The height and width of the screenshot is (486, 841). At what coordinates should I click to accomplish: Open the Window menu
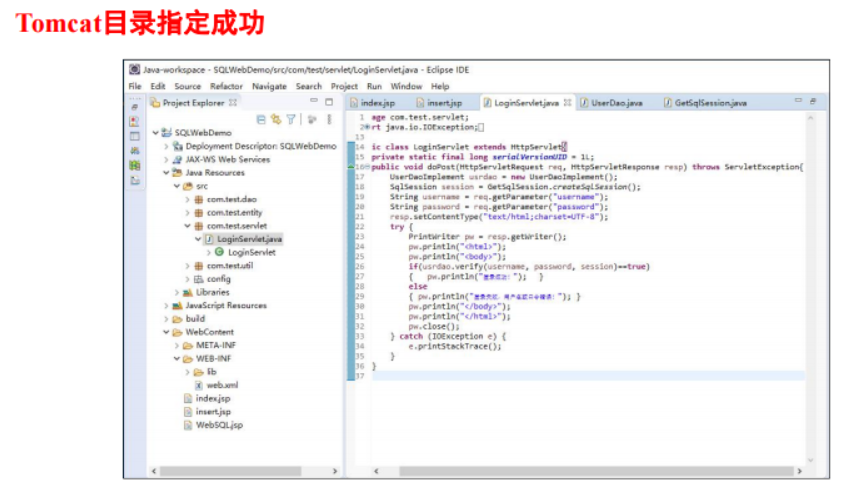coord(406,86)
